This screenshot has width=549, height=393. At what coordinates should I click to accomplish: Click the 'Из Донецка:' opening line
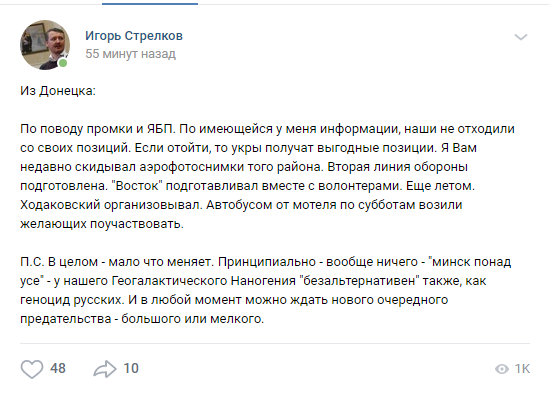click(58, 91)
